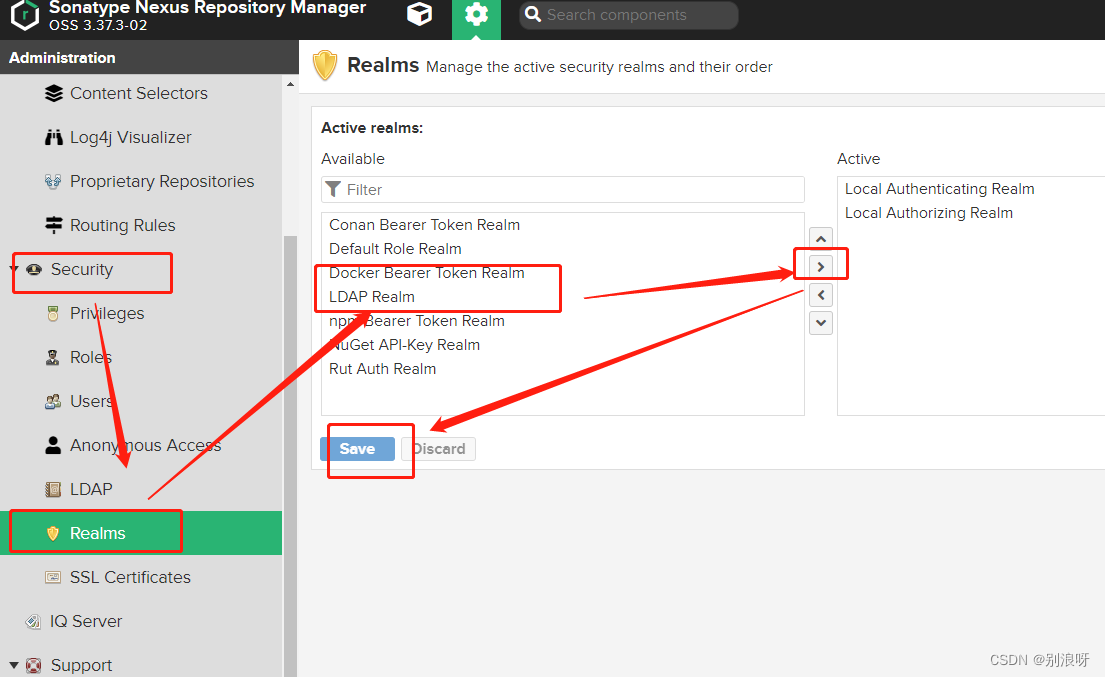
Task: Open Users page
Action: 92,402
